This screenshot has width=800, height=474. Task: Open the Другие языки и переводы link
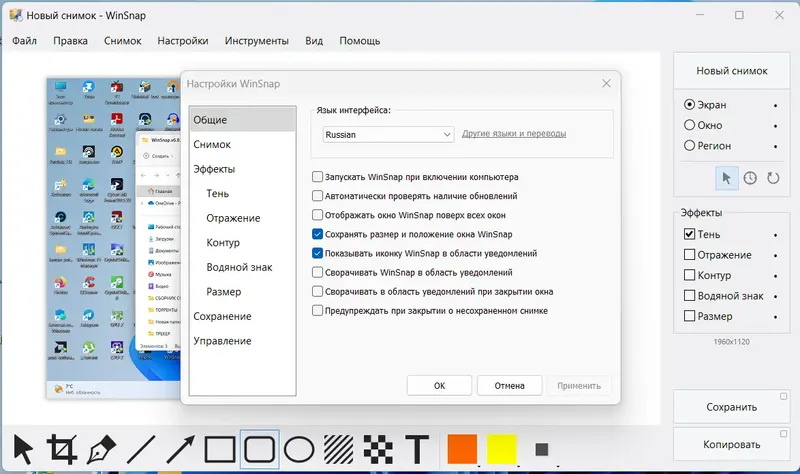(514, 134)
